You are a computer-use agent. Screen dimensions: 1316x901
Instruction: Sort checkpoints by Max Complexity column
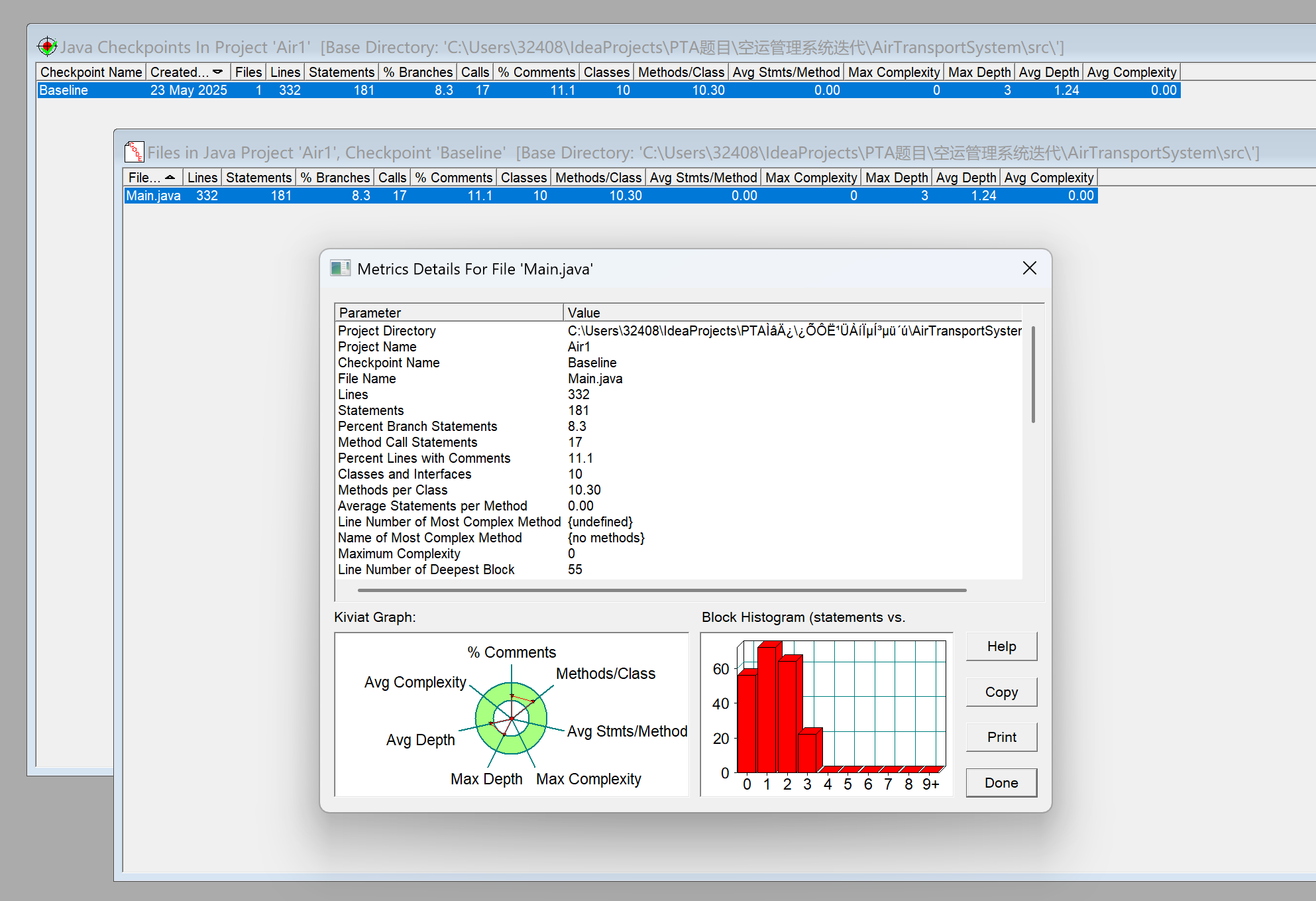coord(893,72)
